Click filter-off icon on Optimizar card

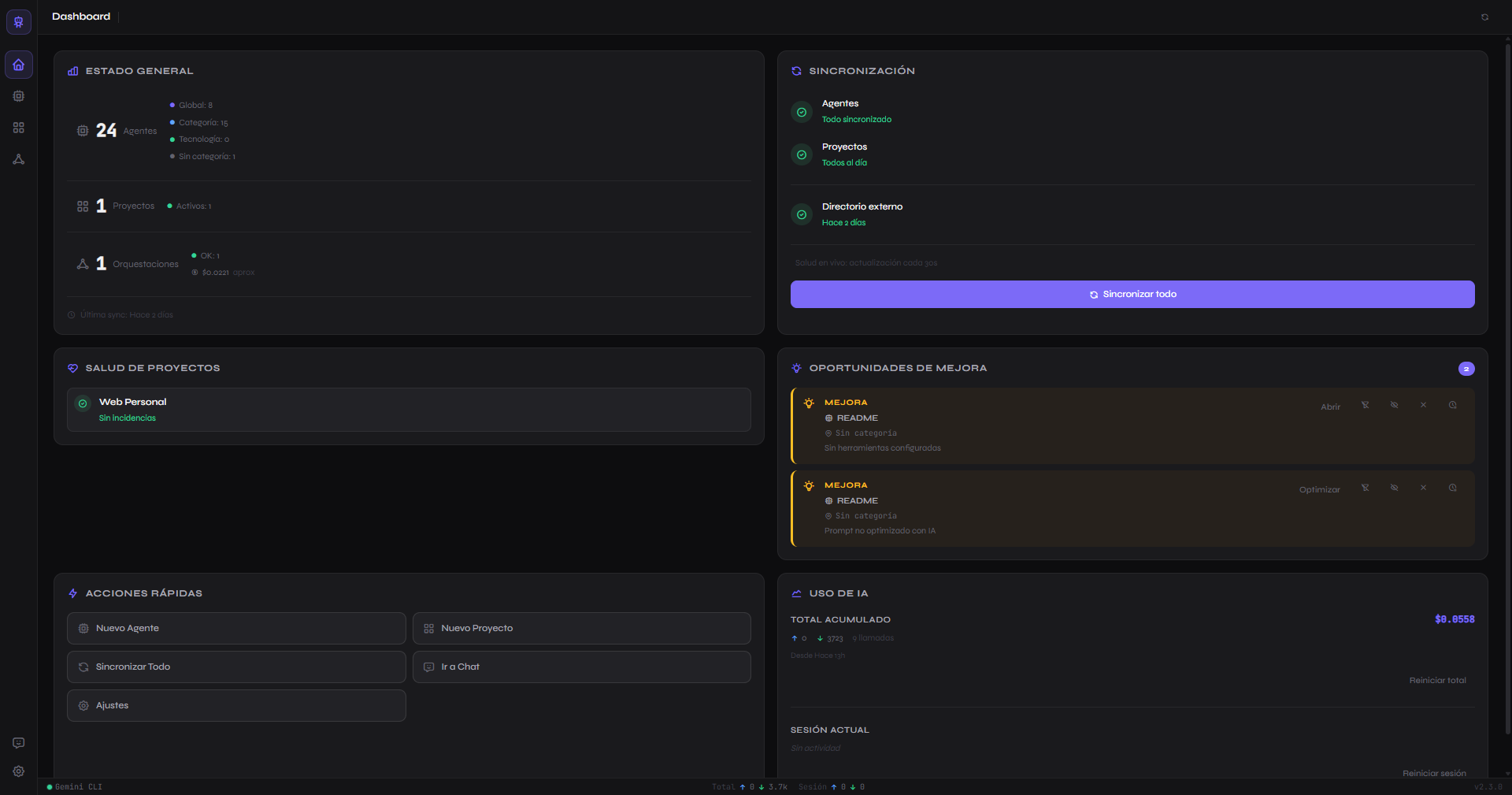click(1366, 488)
